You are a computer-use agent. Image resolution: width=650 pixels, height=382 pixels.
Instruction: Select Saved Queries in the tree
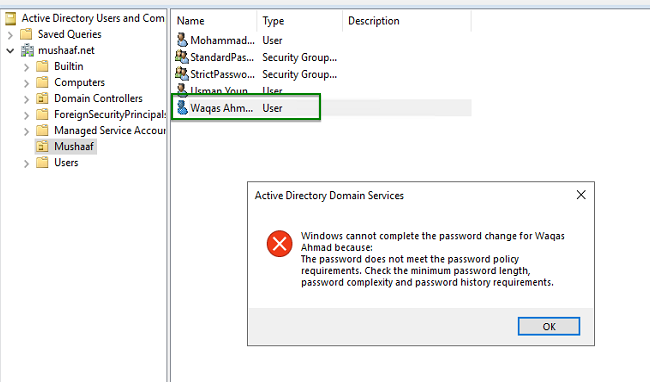point(70,34)
